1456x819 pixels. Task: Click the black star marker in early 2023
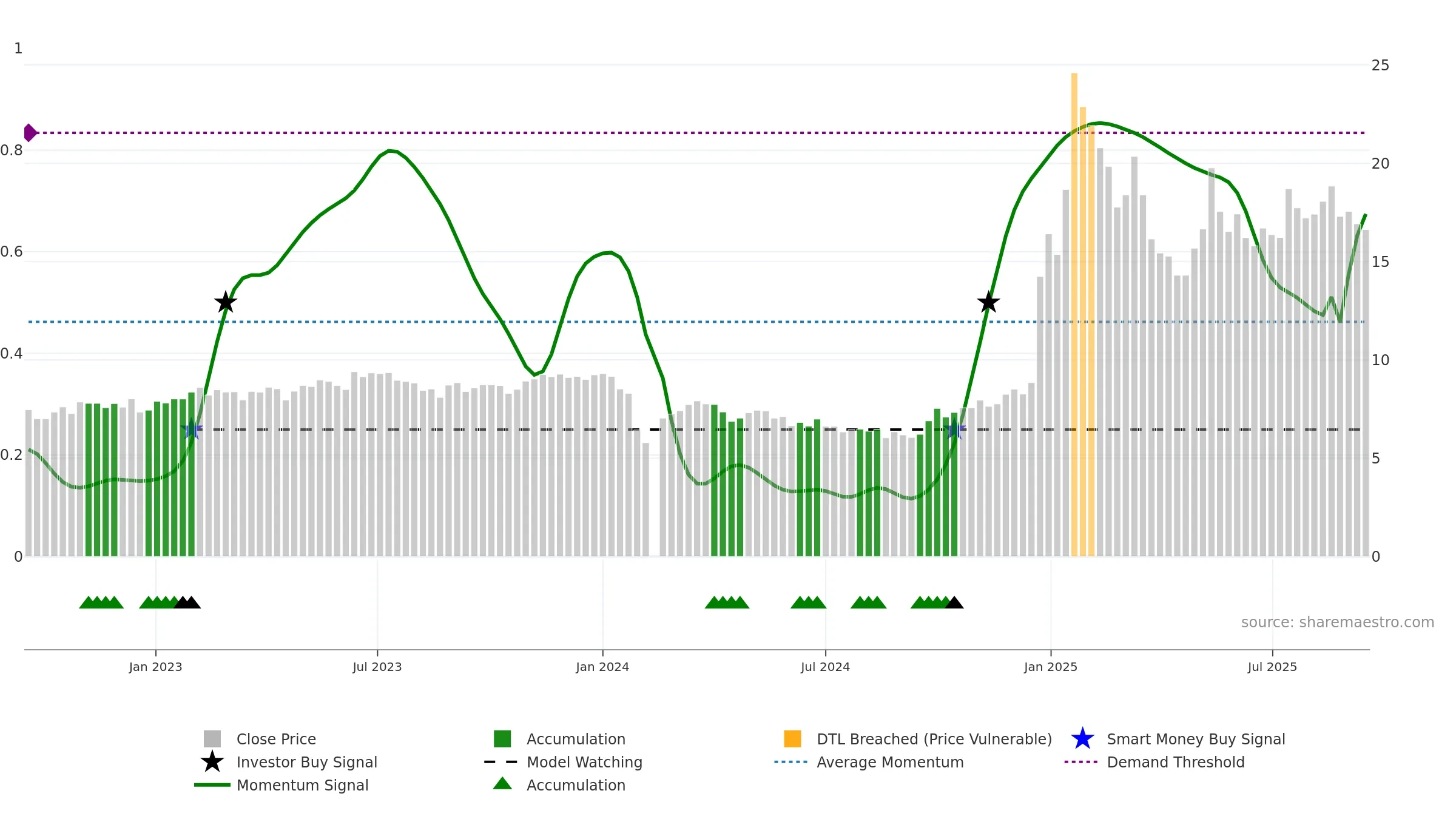pyautogui.click(x=226, y=302)
